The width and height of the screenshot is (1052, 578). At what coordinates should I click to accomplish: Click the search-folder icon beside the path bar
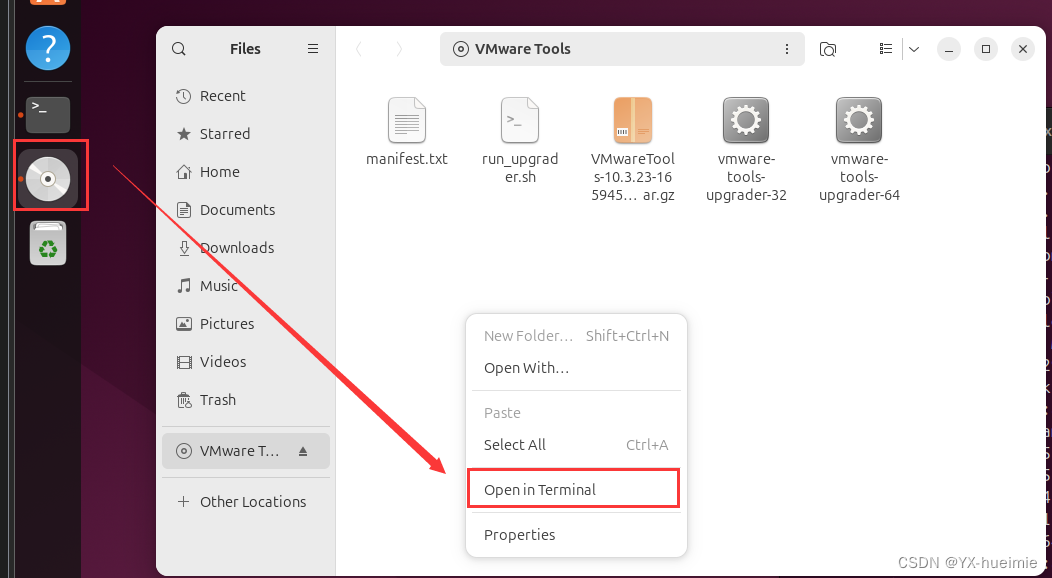tap(828, 49)
